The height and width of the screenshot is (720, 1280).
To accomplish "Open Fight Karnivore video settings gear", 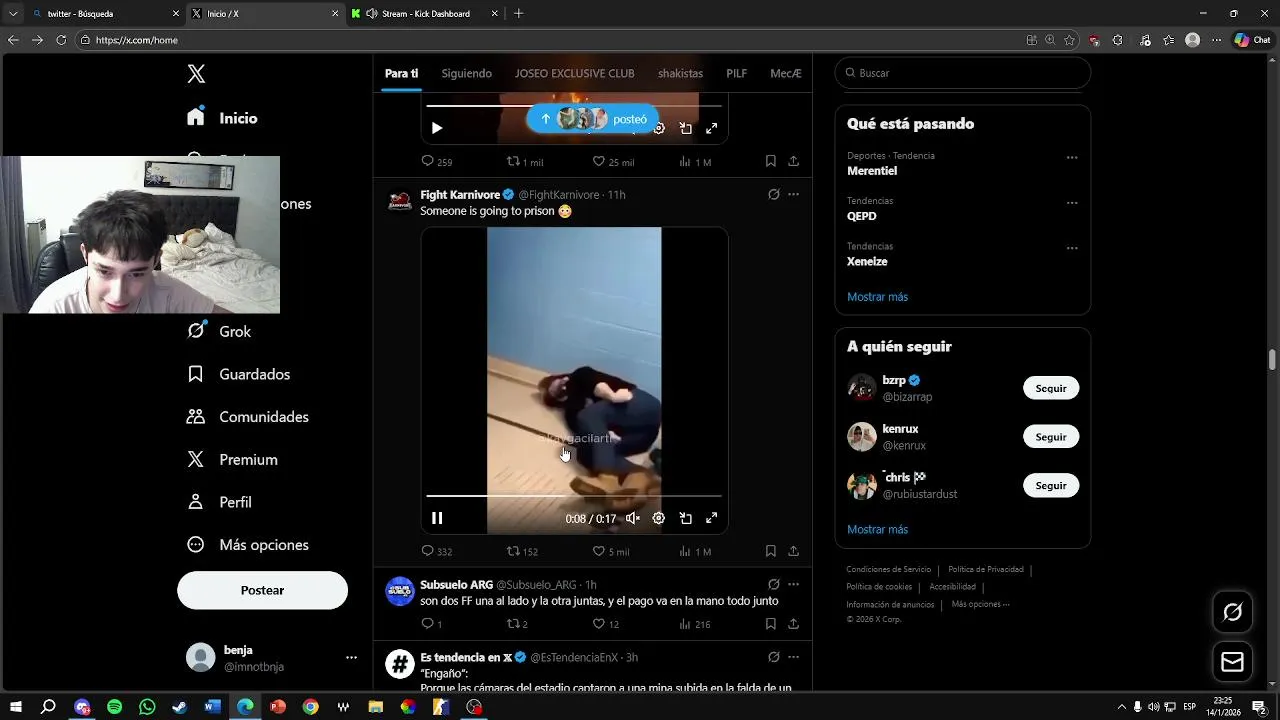I will coord(659,518).
